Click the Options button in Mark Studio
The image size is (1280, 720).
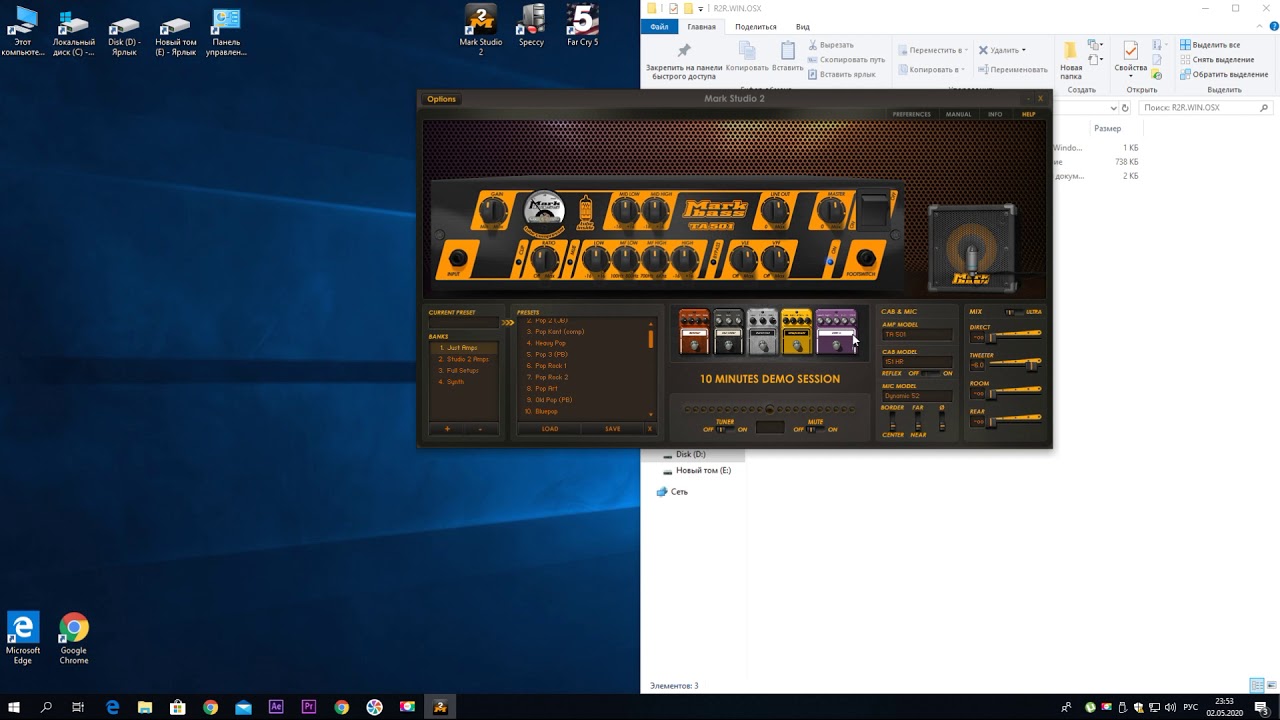[441, 99]
